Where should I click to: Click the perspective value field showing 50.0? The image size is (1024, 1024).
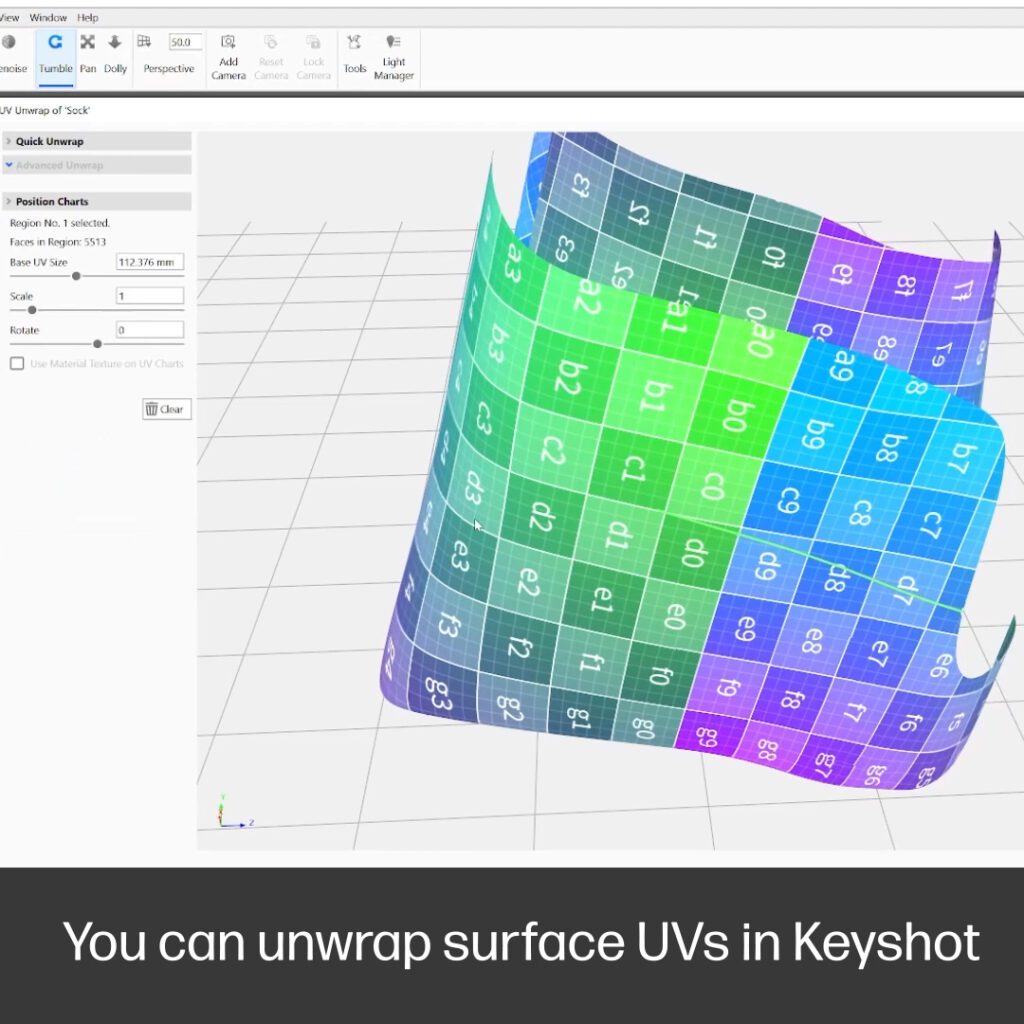pyautogui.click(x=185, y=42)
